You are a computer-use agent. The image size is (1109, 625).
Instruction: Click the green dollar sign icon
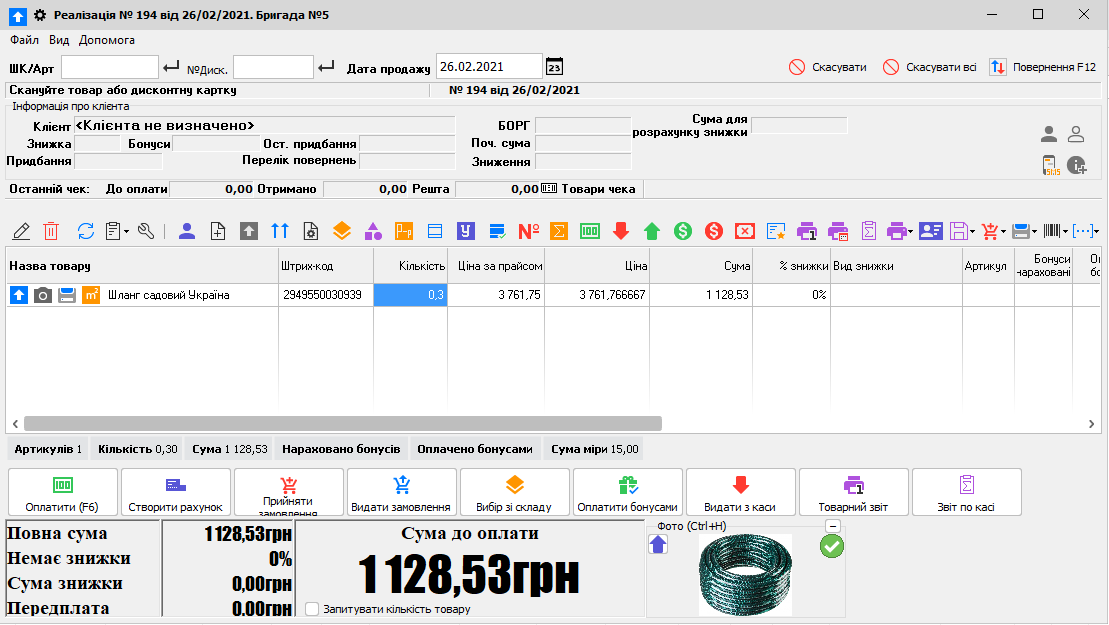(x=683, y=231)
